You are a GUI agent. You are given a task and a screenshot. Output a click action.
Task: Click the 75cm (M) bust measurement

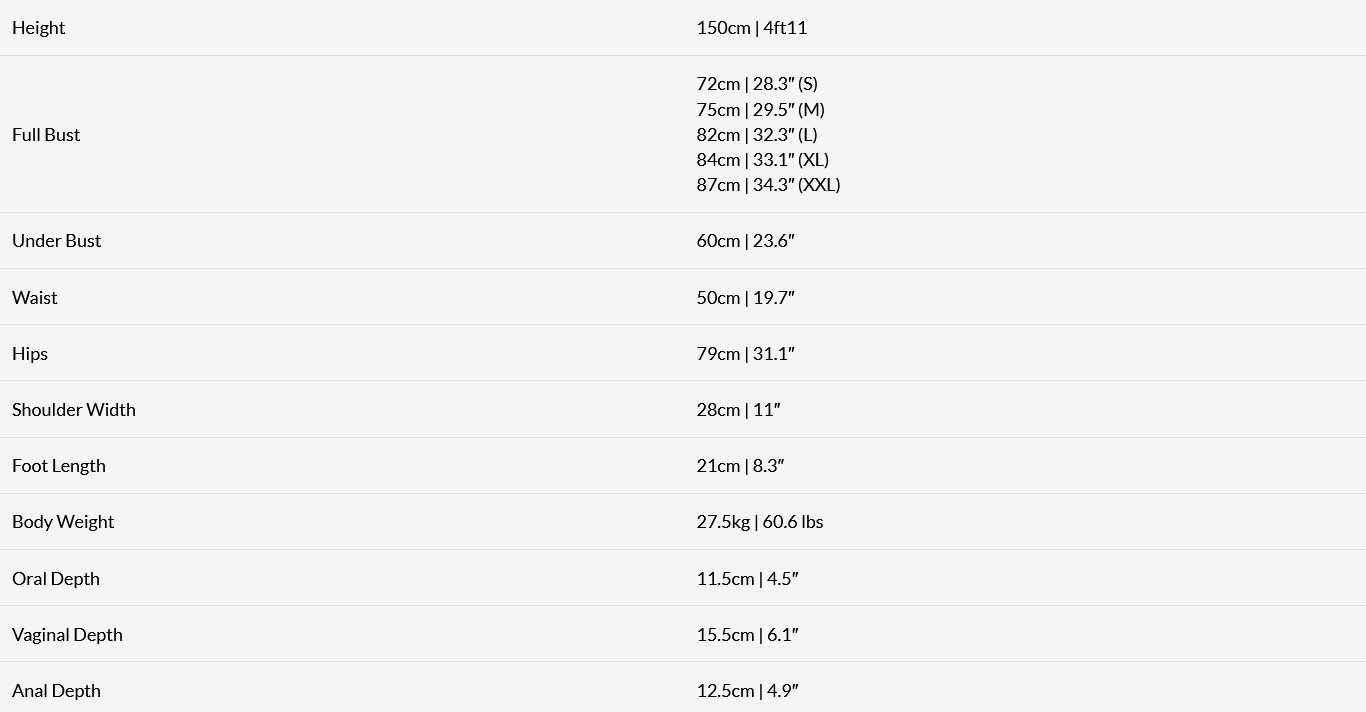760,110
